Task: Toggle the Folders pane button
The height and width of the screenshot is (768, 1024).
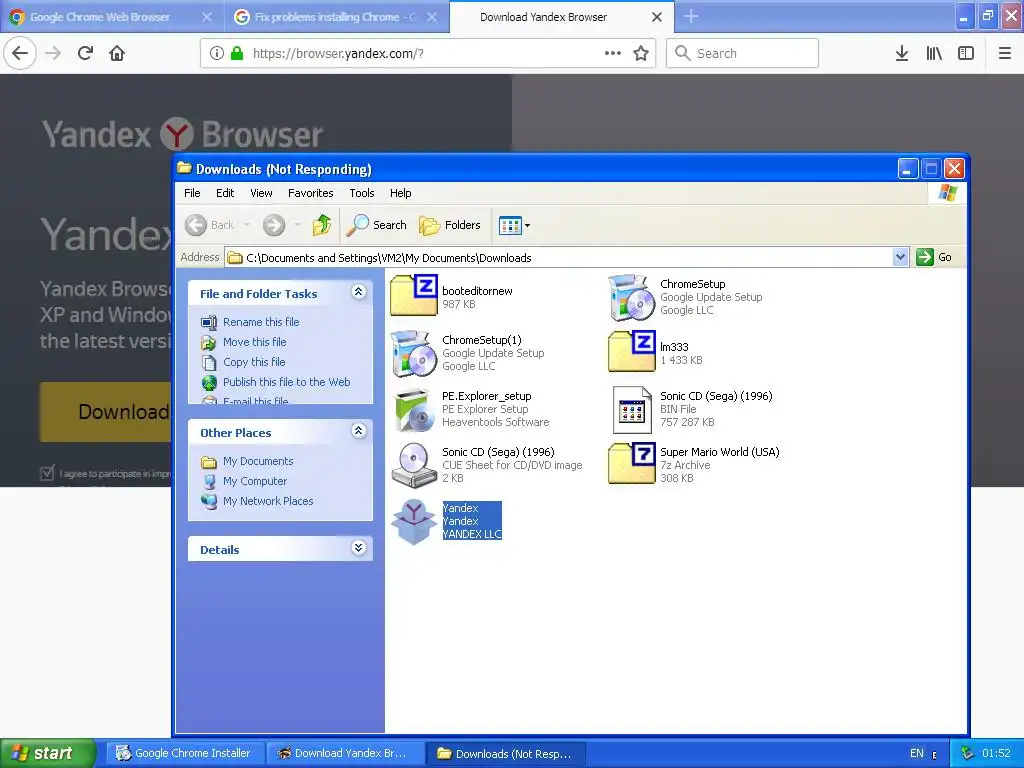Action: [x=449, y=225]
